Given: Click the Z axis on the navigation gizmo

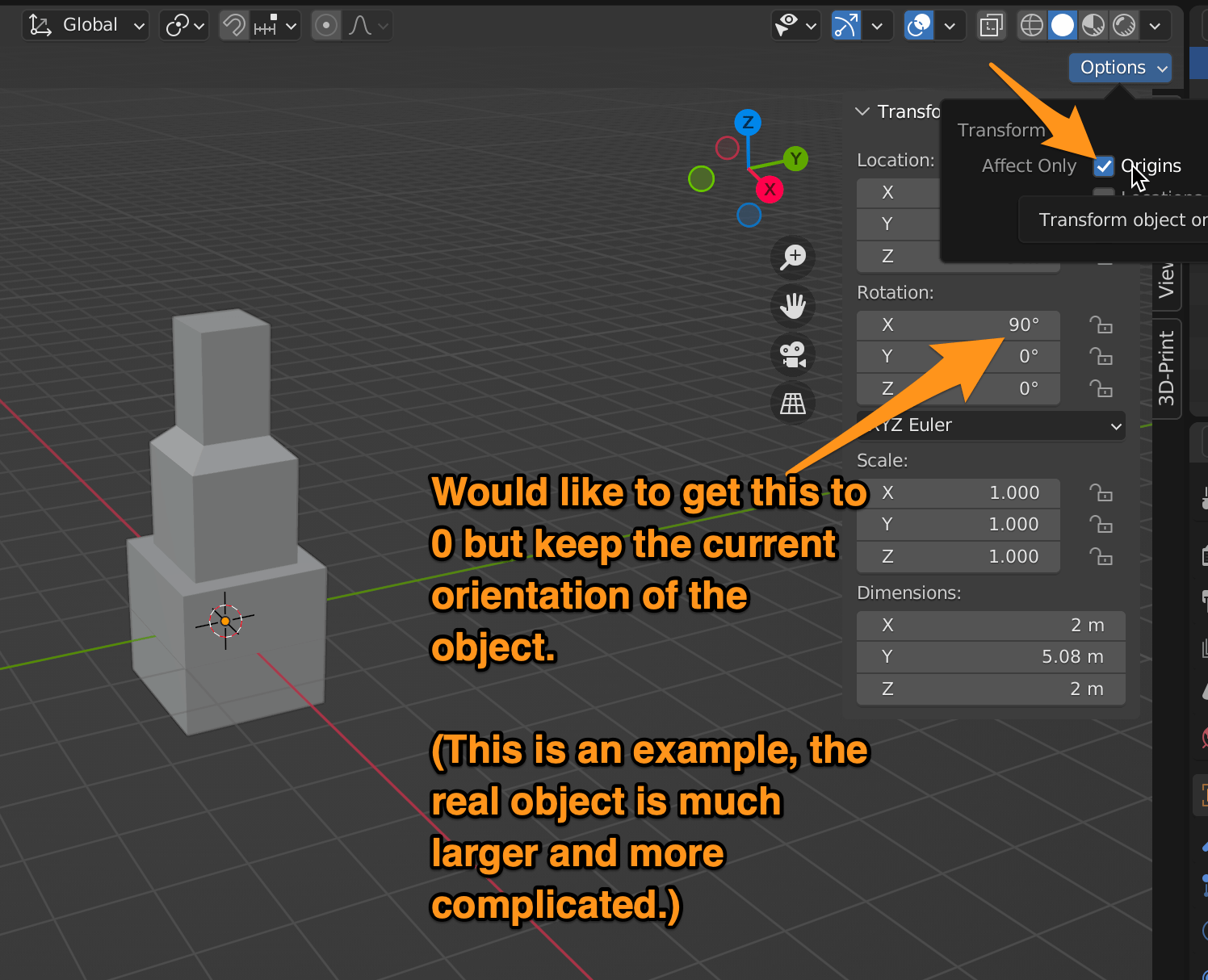Looking at the screenshot, I should pos(748,122).
